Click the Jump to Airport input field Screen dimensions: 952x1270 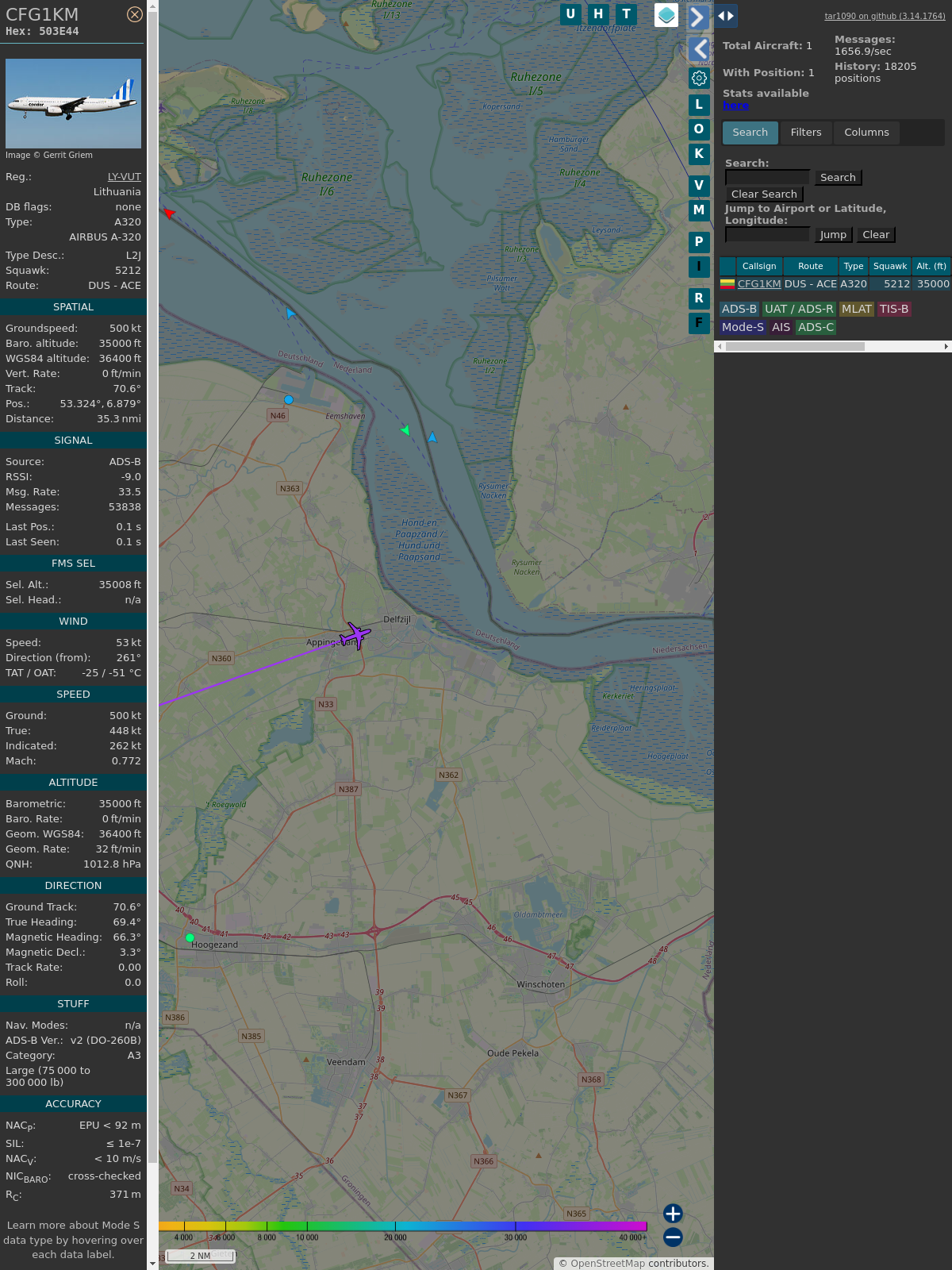pyautogui.click(x=767, y=235)
